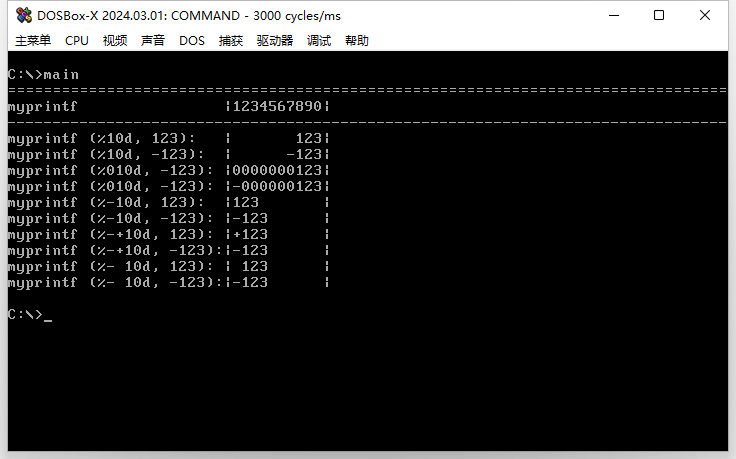Click the 'myprintf |1234567890|' header row
The width and height of the screenshot is (736, 459).
(169, 107)
